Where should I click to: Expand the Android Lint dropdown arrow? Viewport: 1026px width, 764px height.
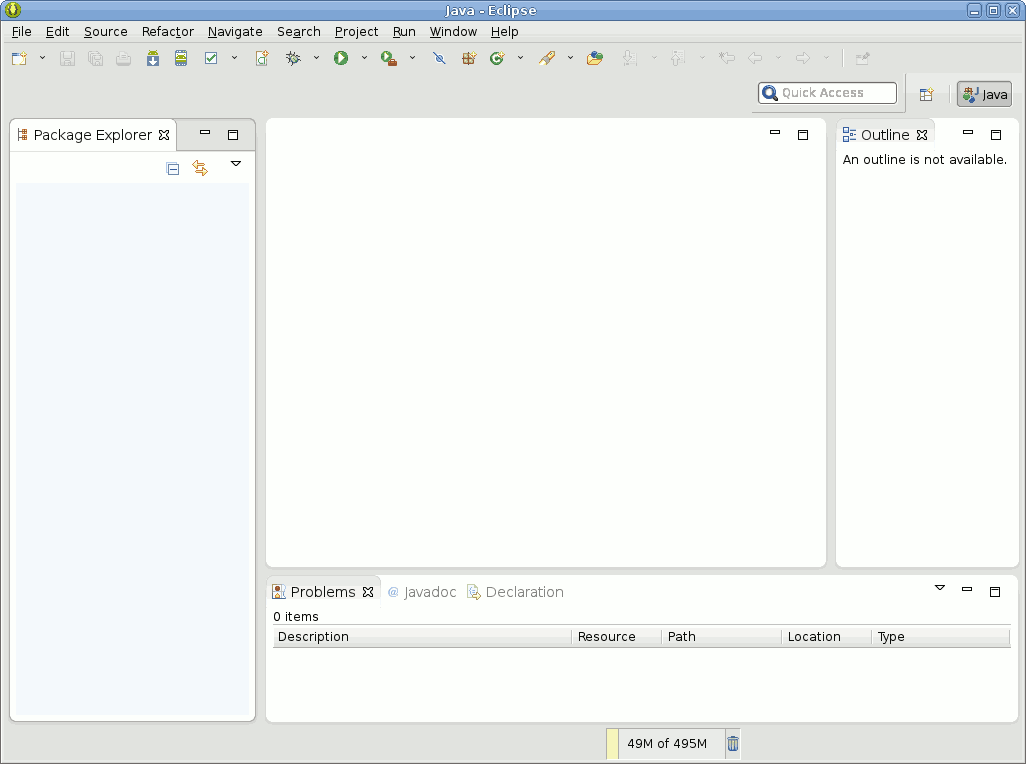[234, 58]
